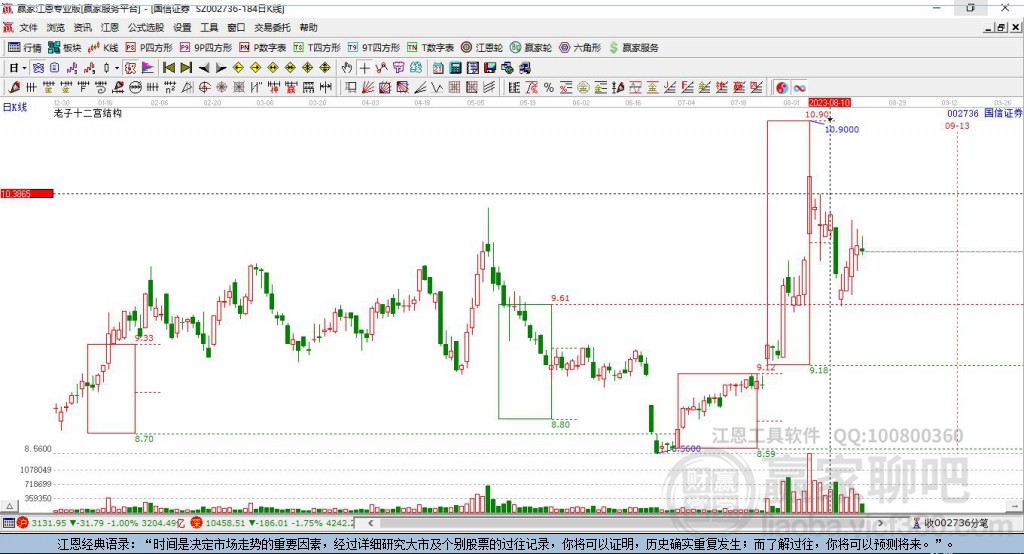Image resolution: width=1024 pixels, height=554 pixels.
Task: Select the percent % retracement tool
Action: tap(549, 88)
